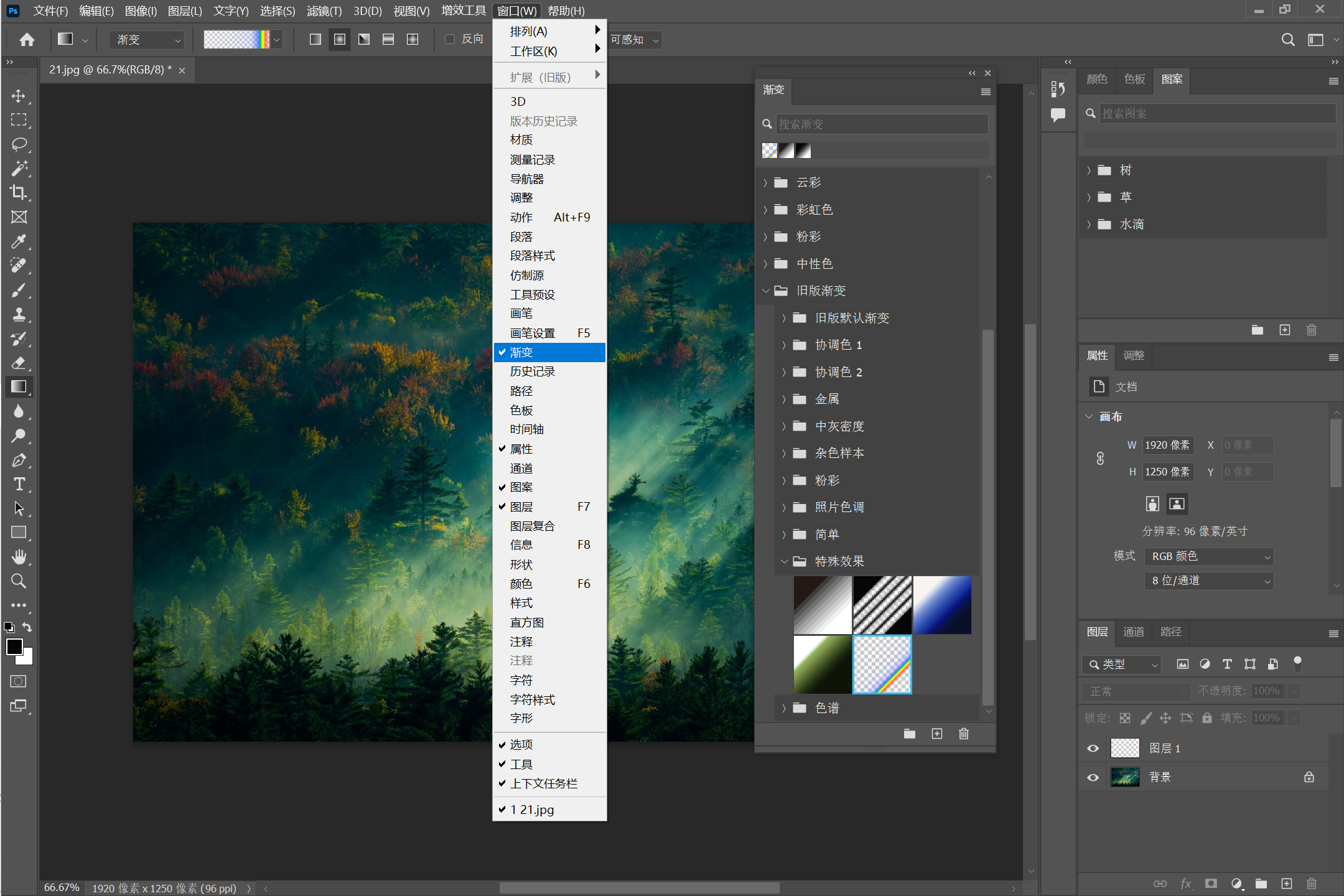Image resolution: width=1344 pixels, height=896 pixels.
Task: Select the Crop tool
Action: click(x=19, y=193)
